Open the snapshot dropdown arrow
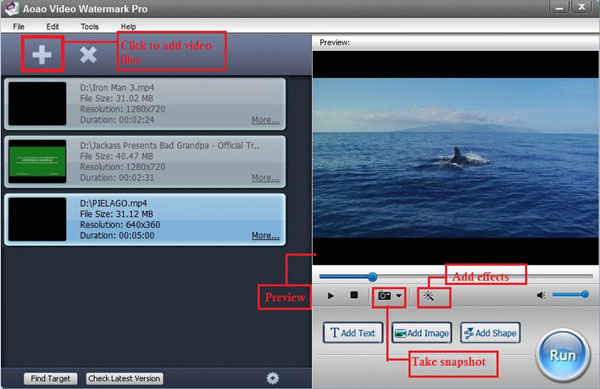This screenshot has height=389, width=600. 399,296
